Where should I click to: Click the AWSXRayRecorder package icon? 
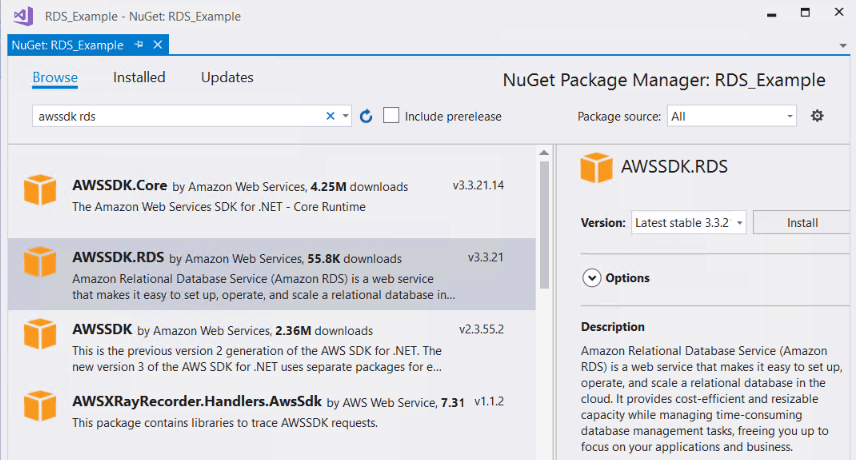[41, 406]
